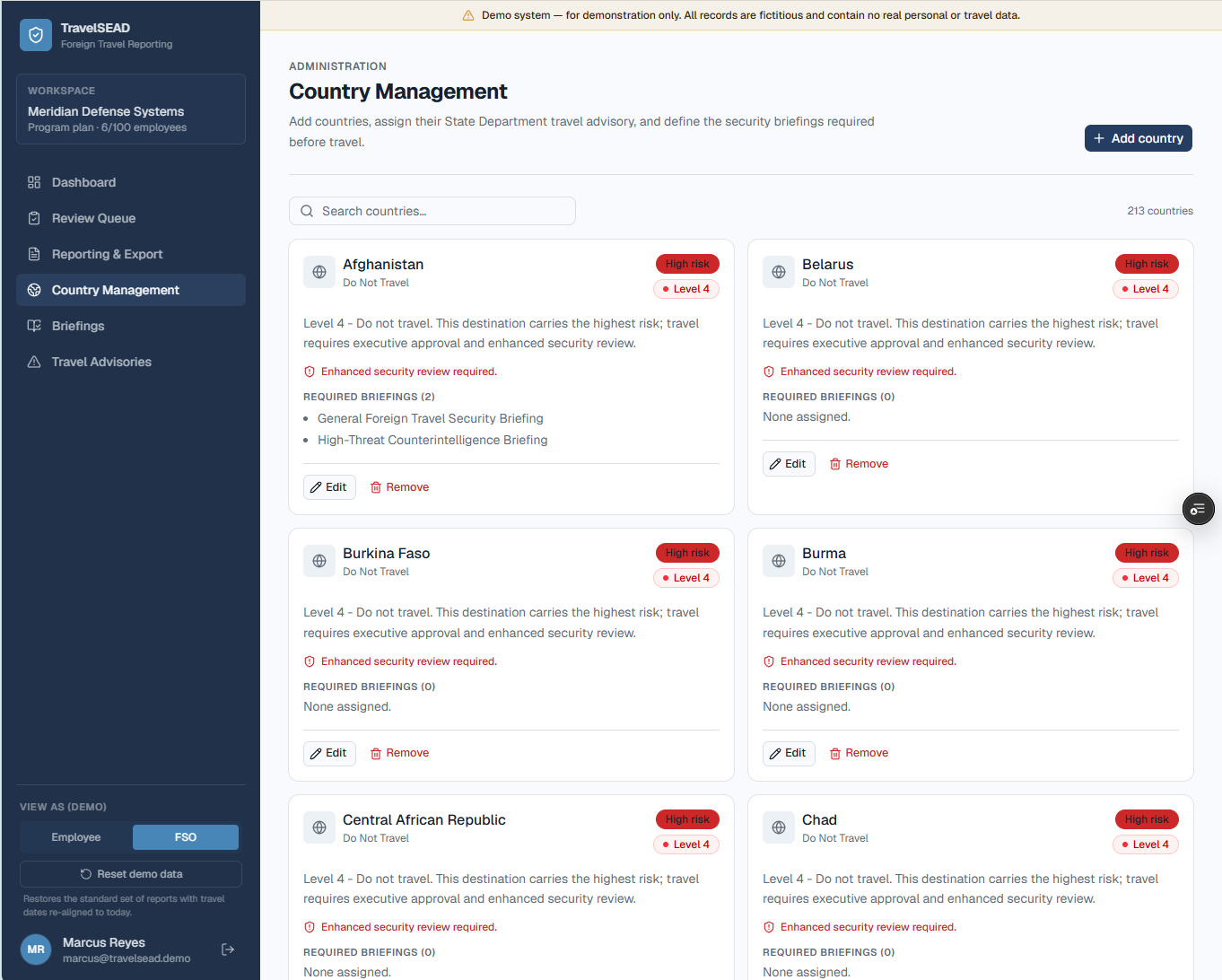The width and height of the screenshot is (1222, 980).
Task: Click 'High-Threat Counterintelligence Briefing' item
Action: tap(432, 440)
